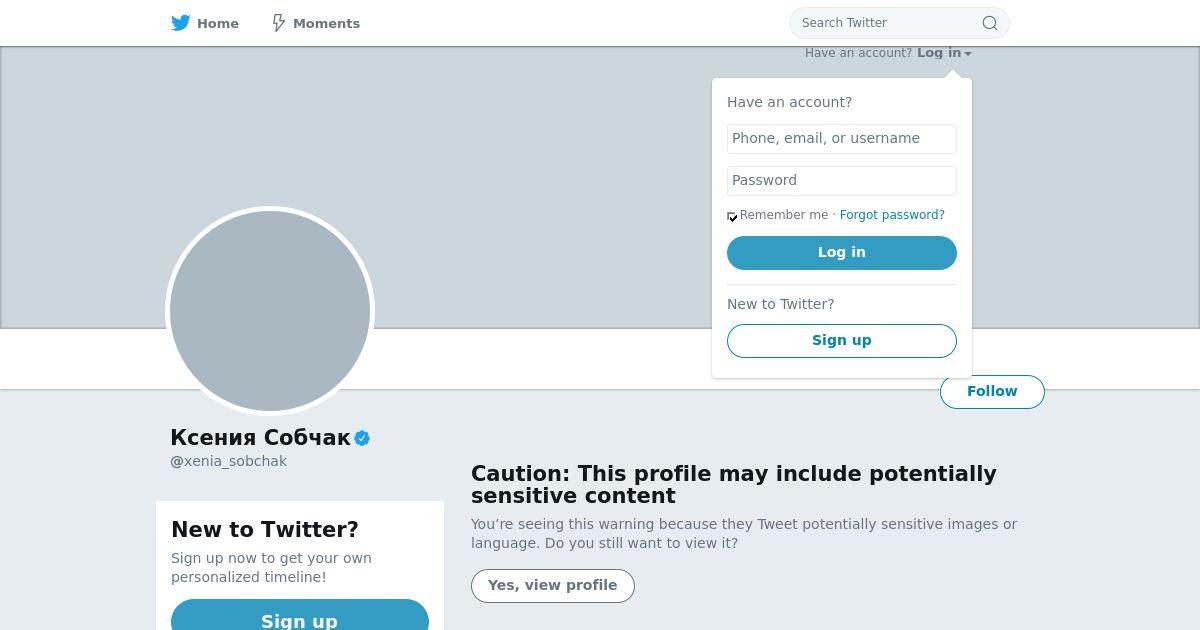Click the search magnifier icon
Image resolution: width=1200 pixels, height=630 pixels.
pos(989,23)
